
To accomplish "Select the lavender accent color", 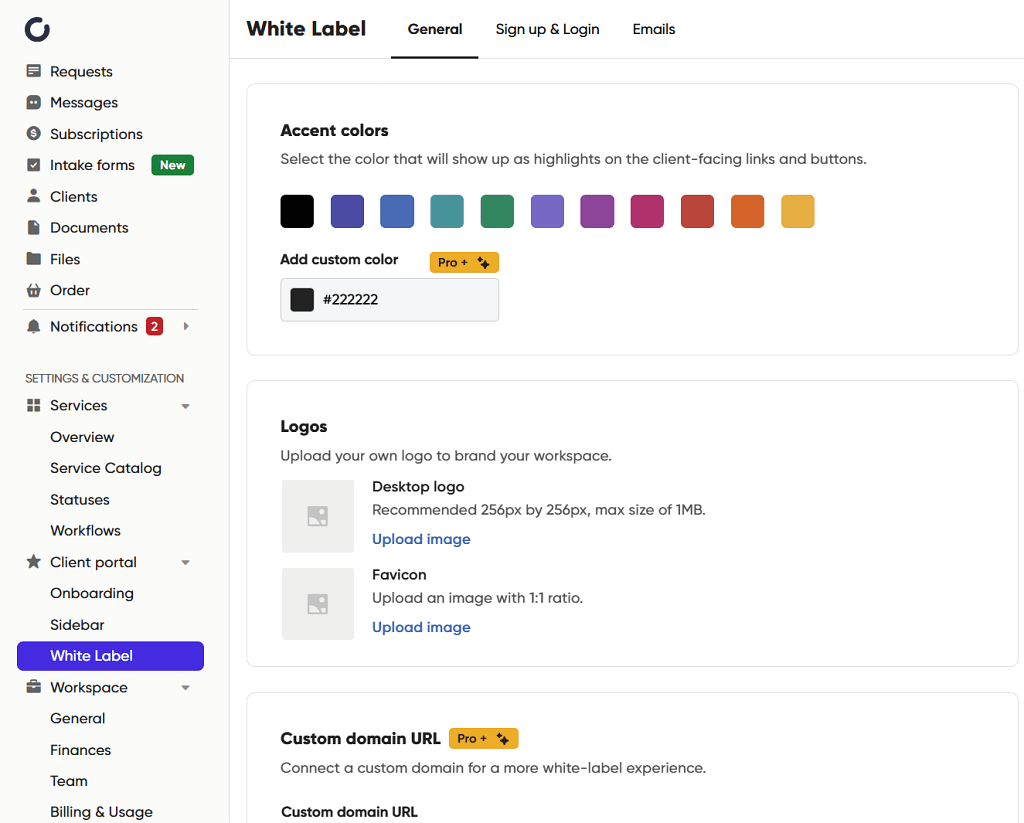I will click(547, 211).
